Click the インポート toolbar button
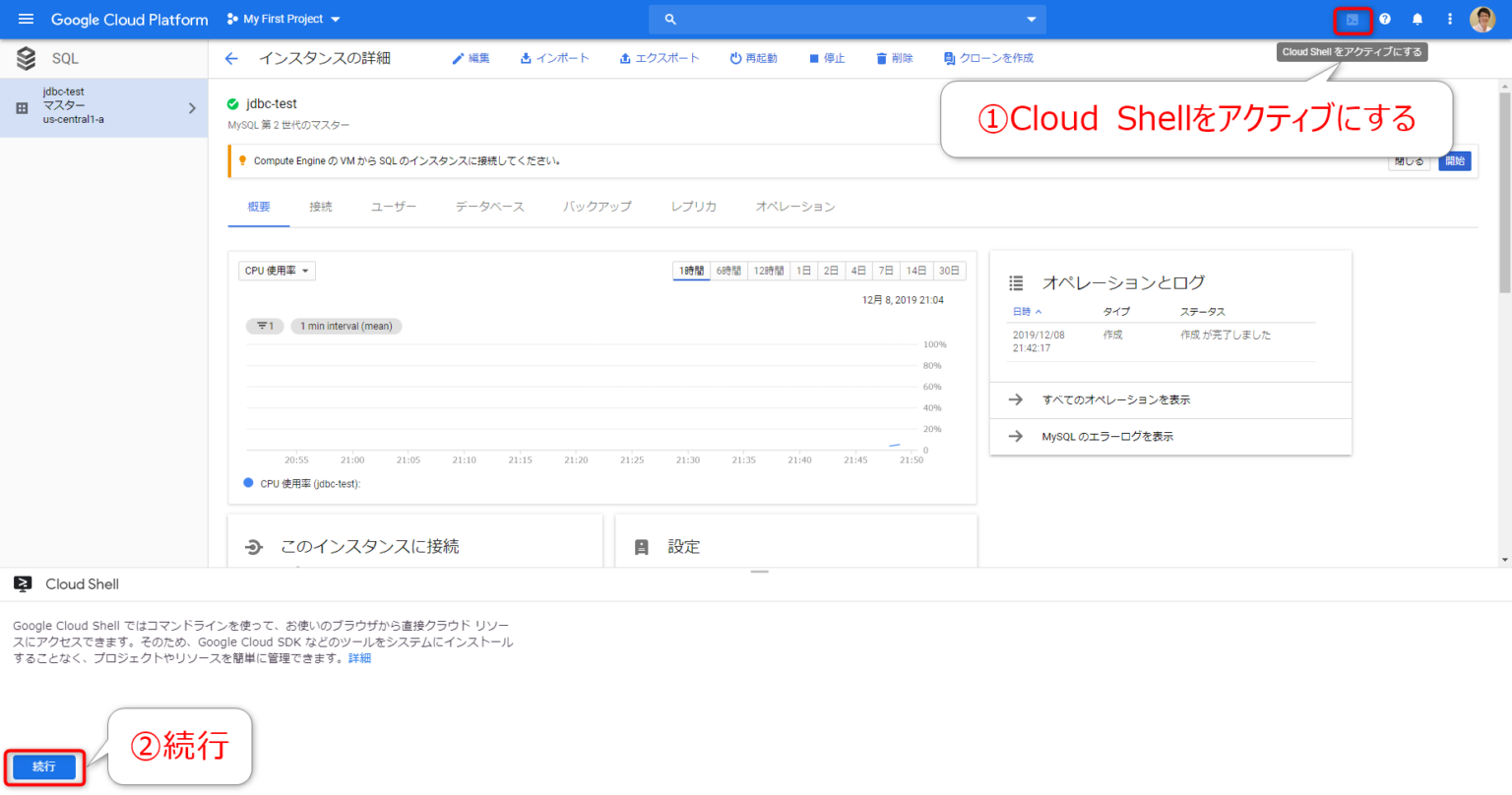Image resolution: width=1512 pixels, height=795 pixels. 554,58
